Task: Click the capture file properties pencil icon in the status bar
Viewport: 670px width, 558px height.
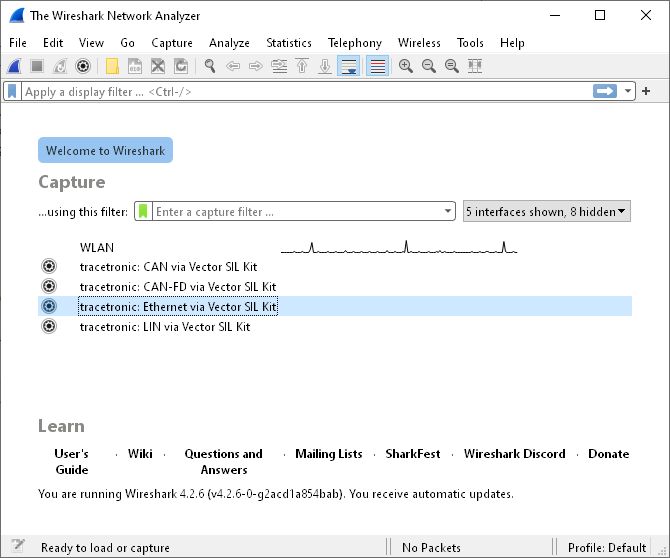Action: (18, 546)
